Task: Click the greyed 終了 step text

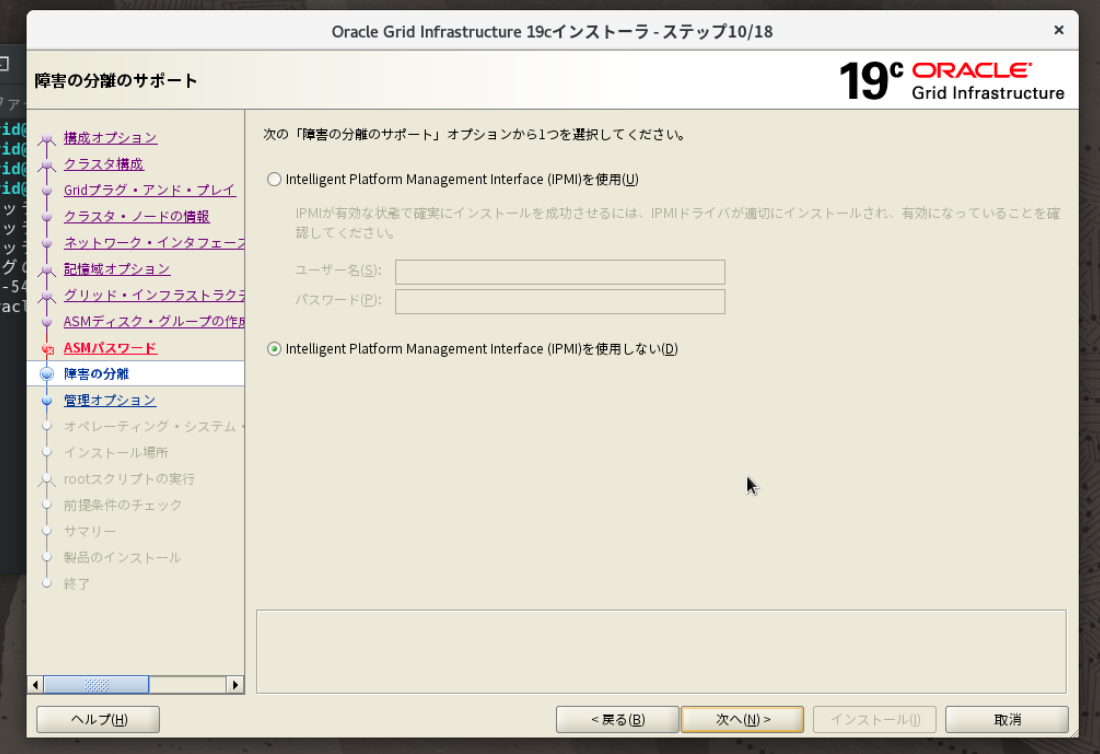Action: pyautogui.click(x=76, y=584)
